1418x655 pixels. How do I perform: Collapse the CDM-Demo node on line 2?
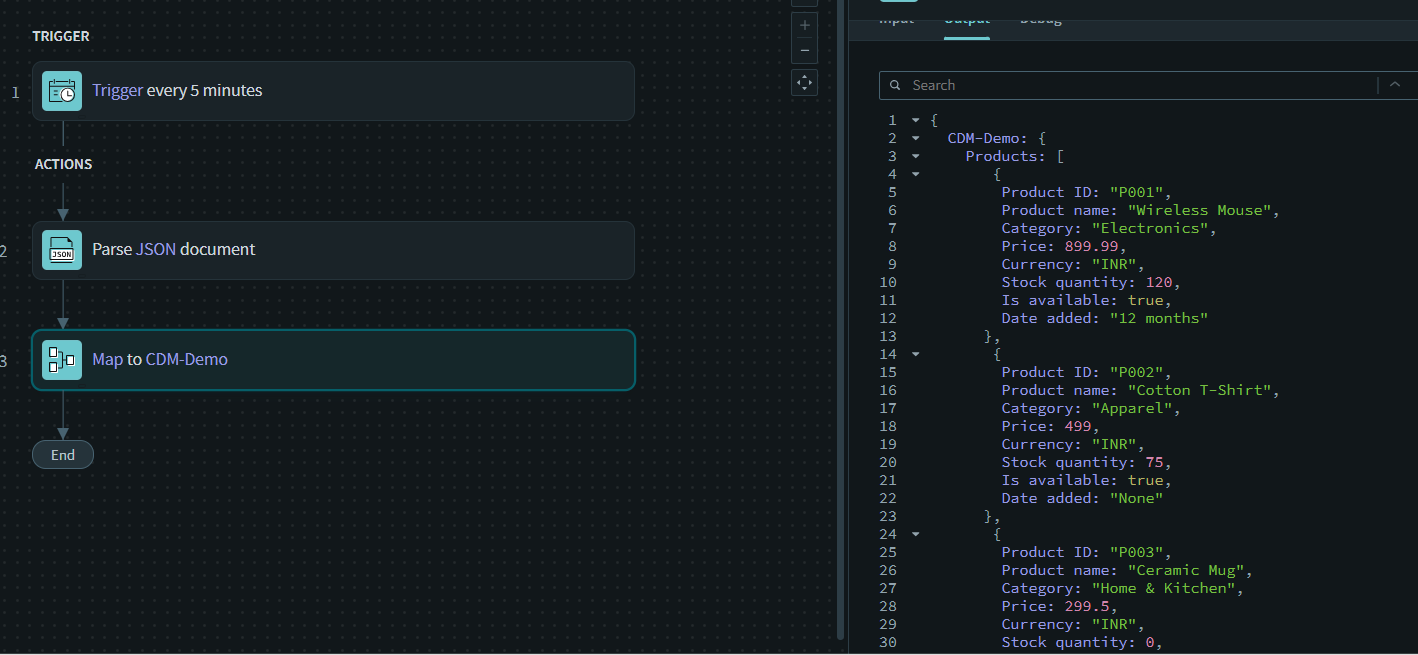[914, 137]
